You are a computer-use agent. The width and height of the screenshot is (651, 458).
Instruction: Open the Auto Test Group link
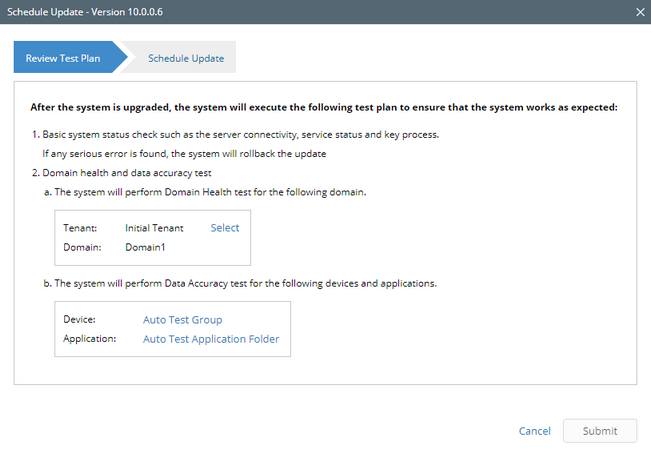pos(182,320)
